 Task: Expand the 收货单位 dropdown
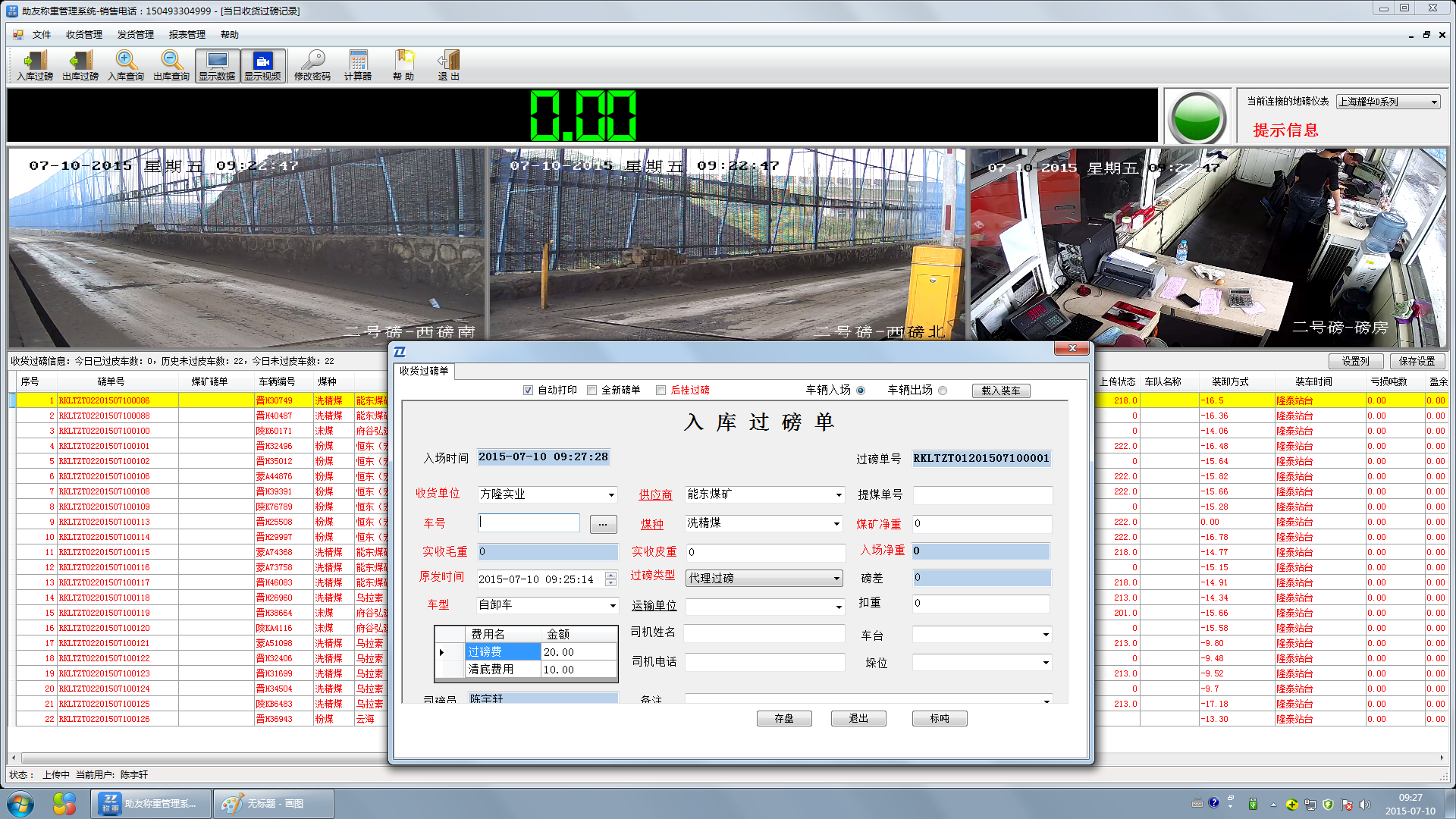[611, 495]
